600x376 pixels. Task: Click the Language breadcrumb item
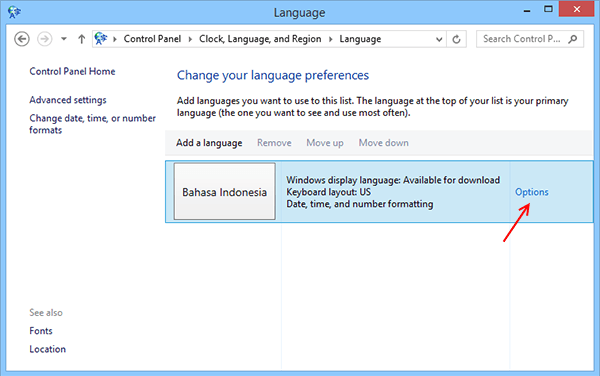360,39
